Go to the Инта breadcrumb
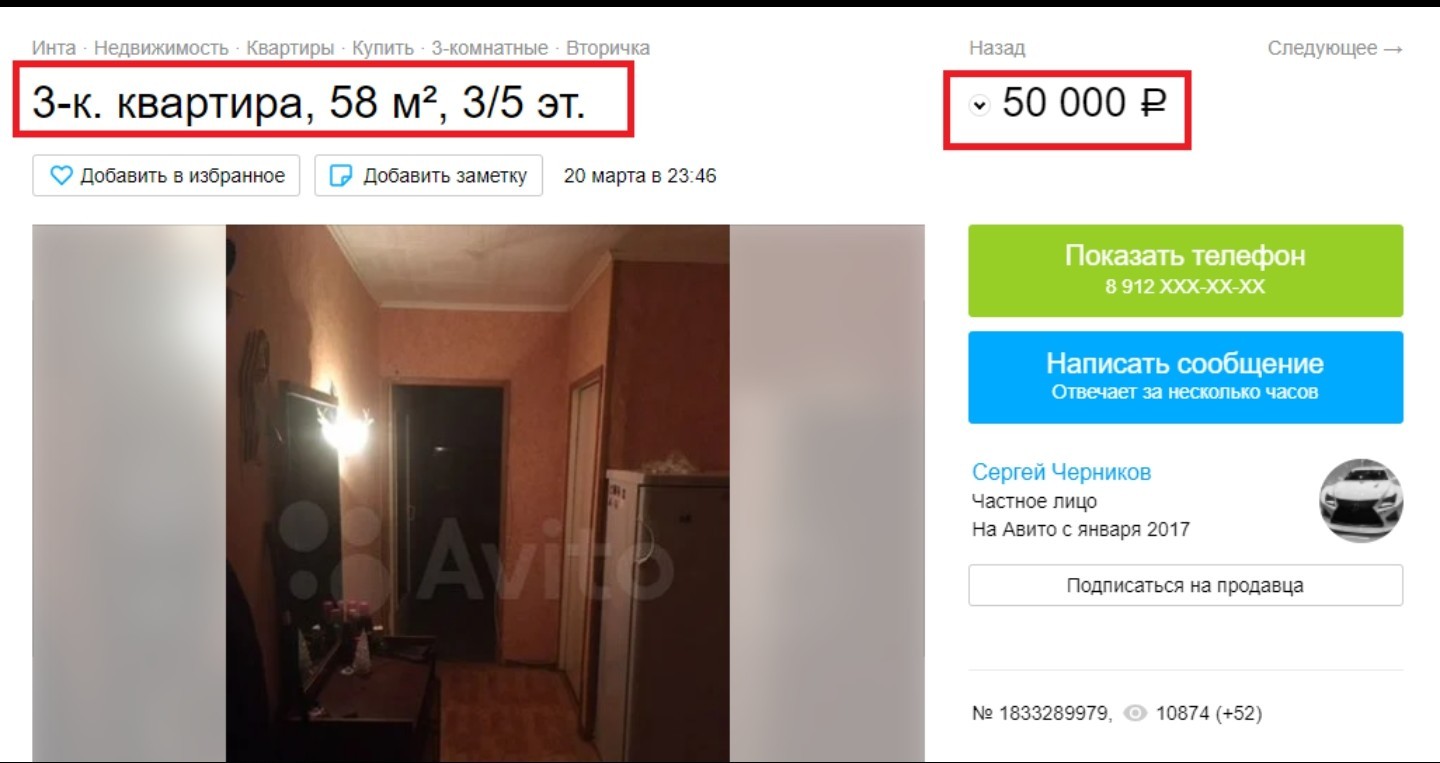Screen dimensions: 1440x763 [53, 48]
